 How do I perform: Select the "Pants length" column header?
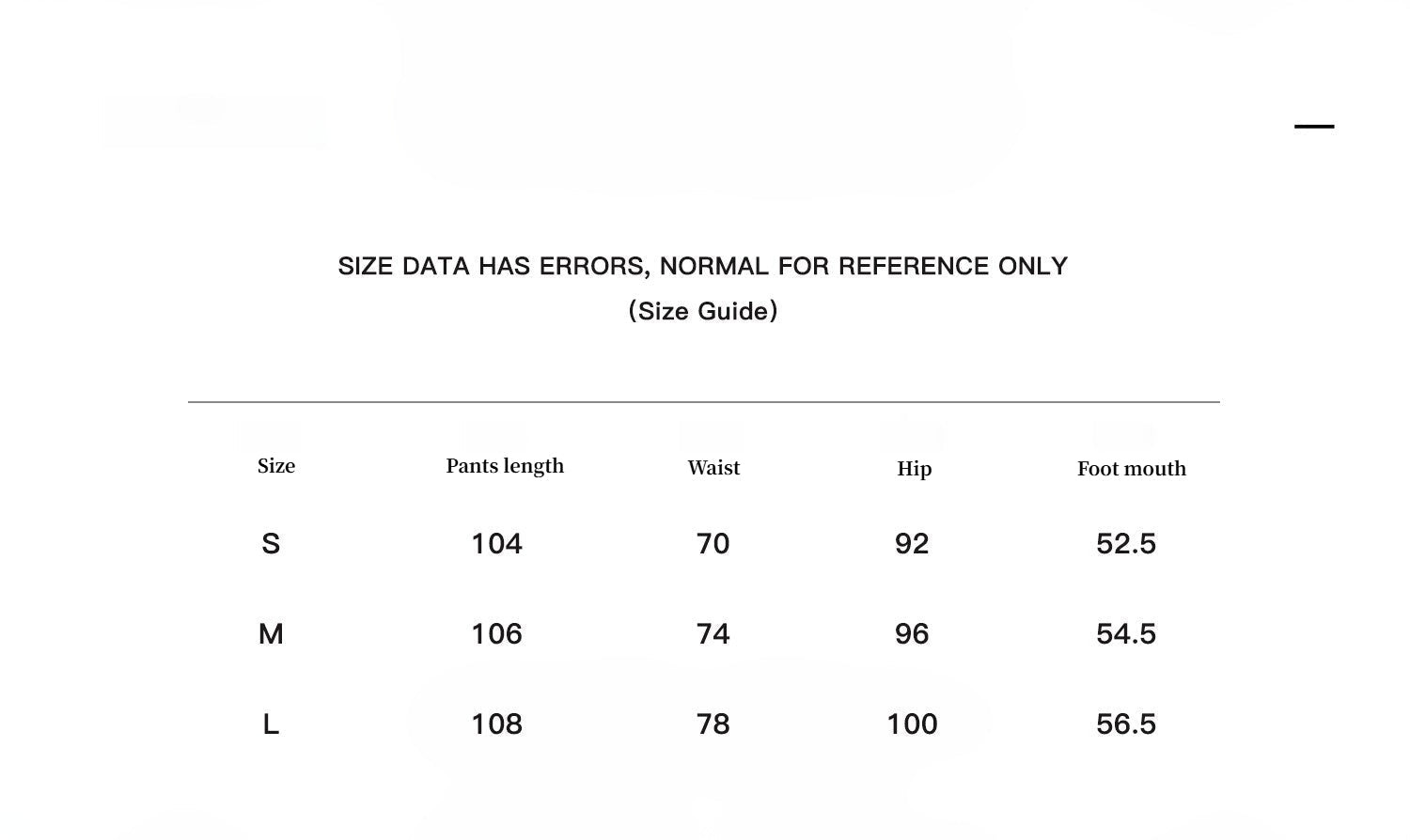point(505,466)
